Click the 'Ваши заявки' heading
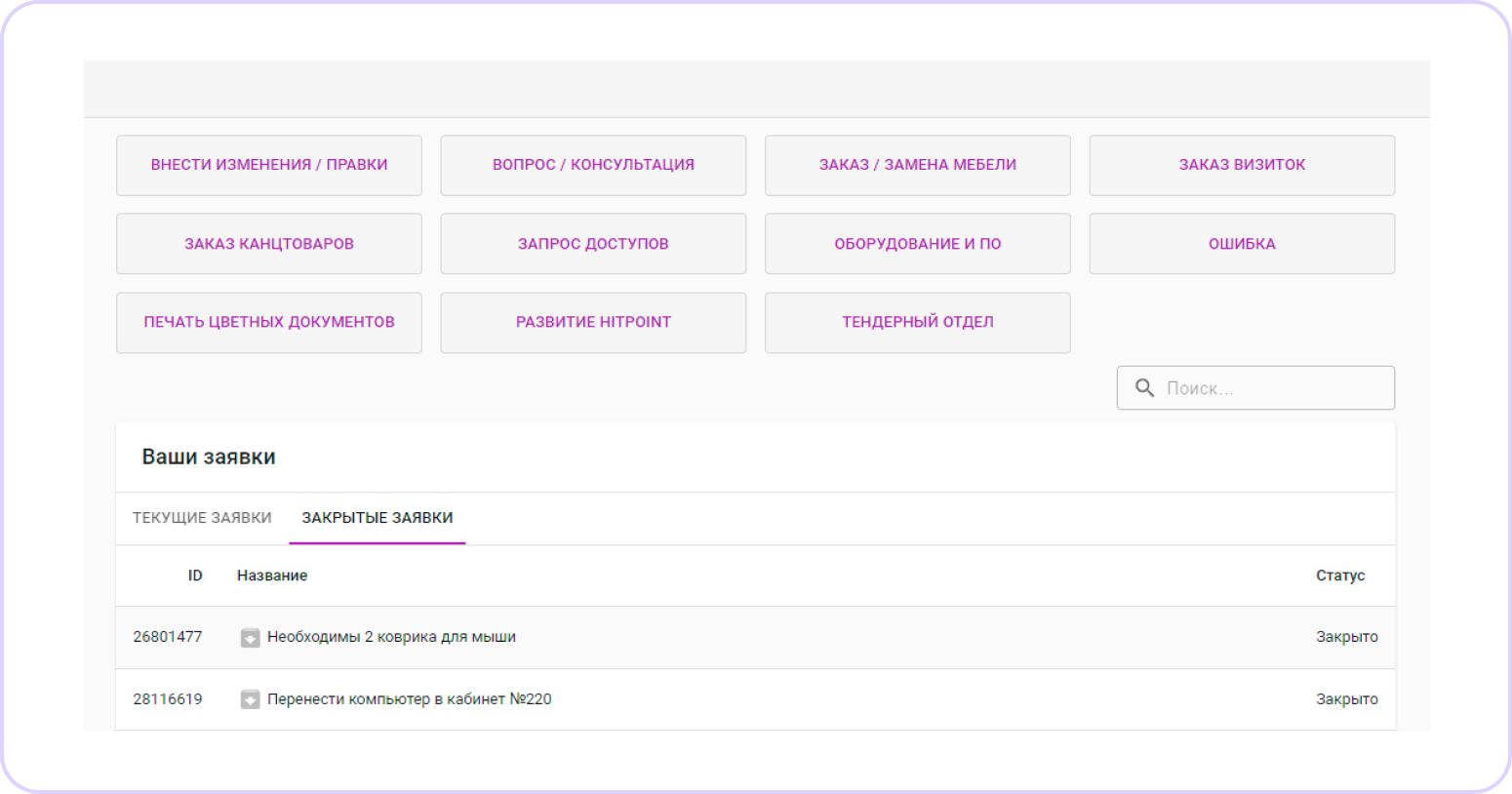 tap(209, 457)
